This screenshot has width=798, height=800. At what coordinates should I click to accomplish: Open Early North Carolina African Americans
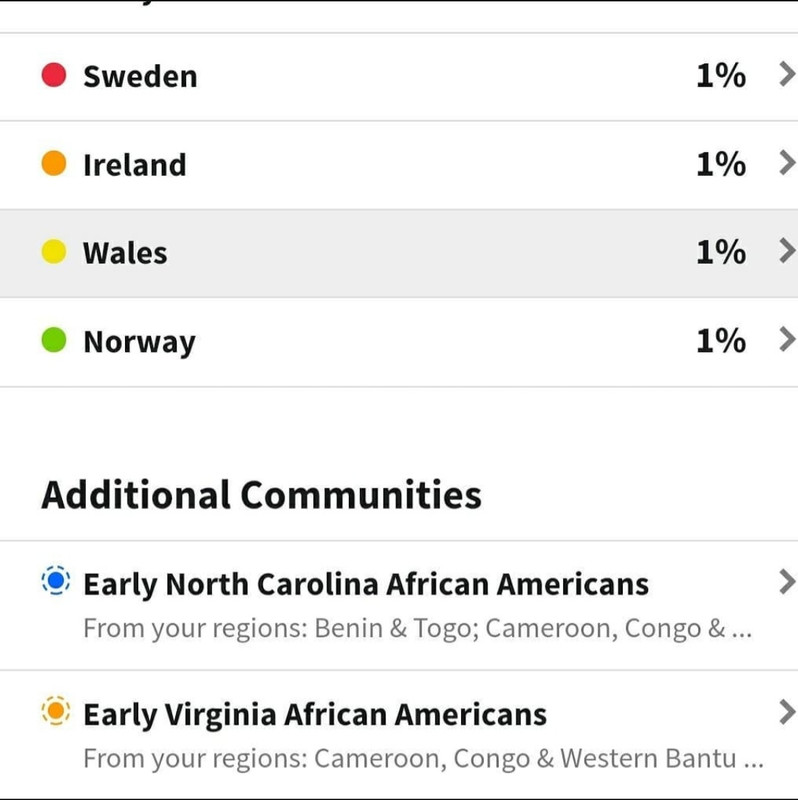(365, 583)
